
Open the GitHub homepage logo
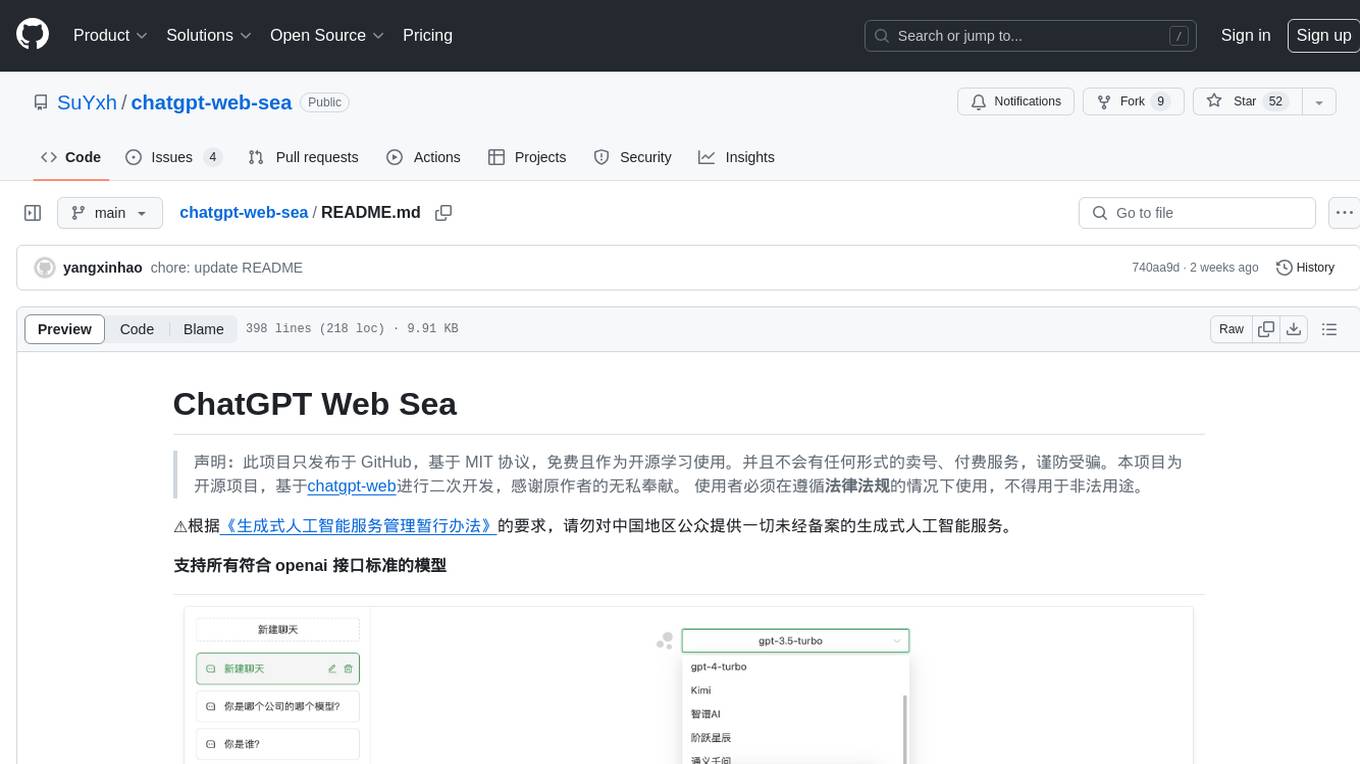[x=32, y=35]
